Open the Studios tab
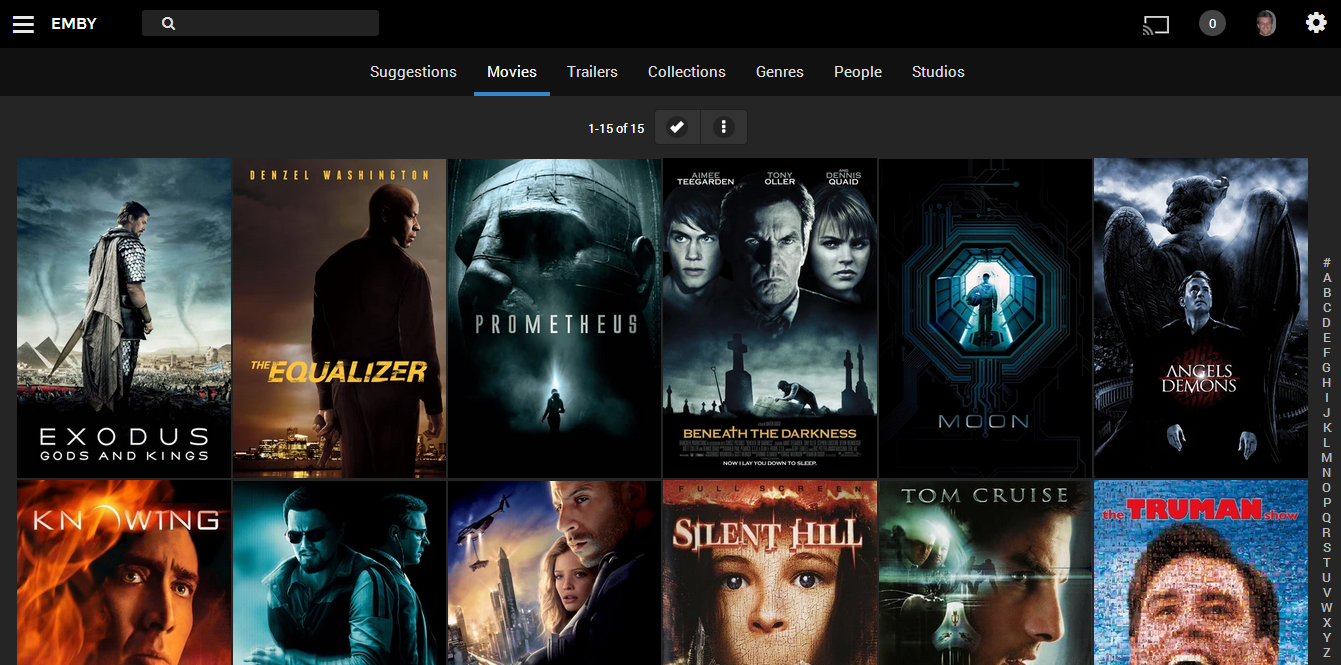The height and width of the screenshot is (665, 1341). coord(938,72)
